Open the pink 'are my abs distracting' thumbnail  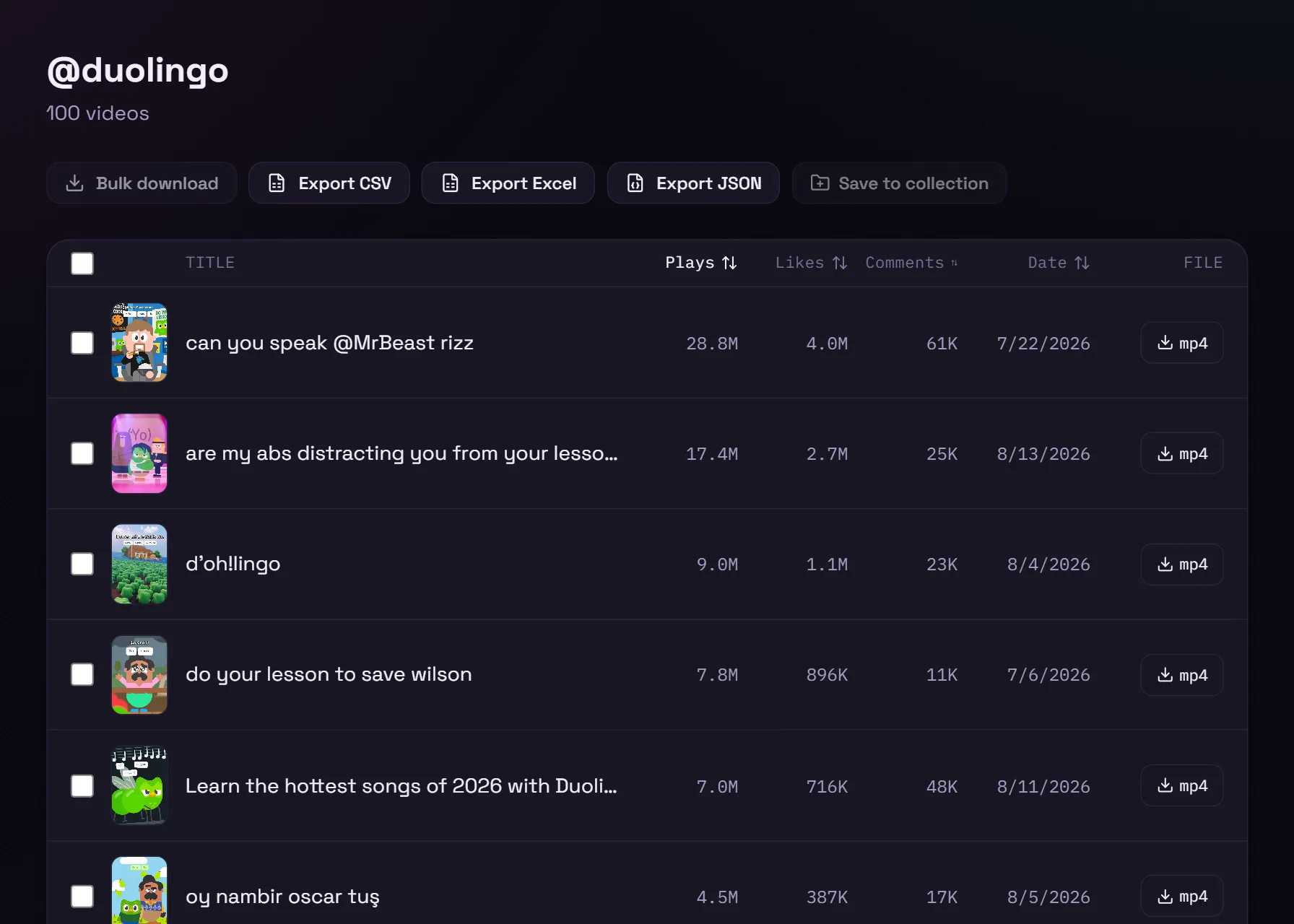click(x=139, y=453)
